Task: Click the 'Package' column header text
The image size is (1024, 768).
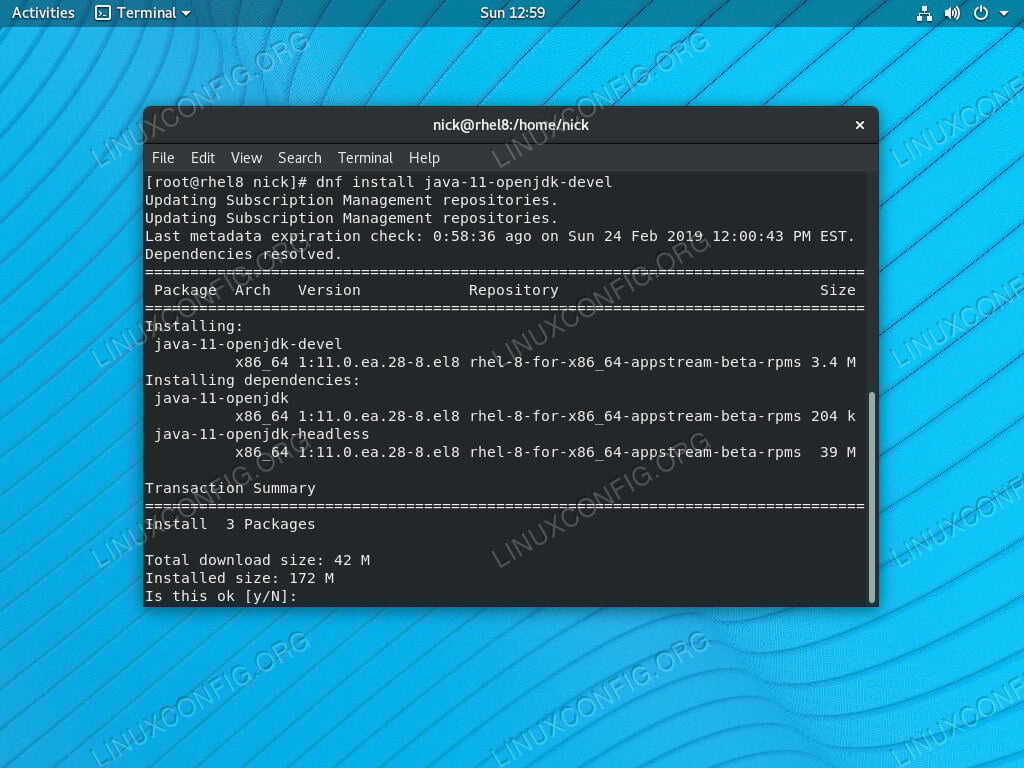Action: (x=185, y=290)
